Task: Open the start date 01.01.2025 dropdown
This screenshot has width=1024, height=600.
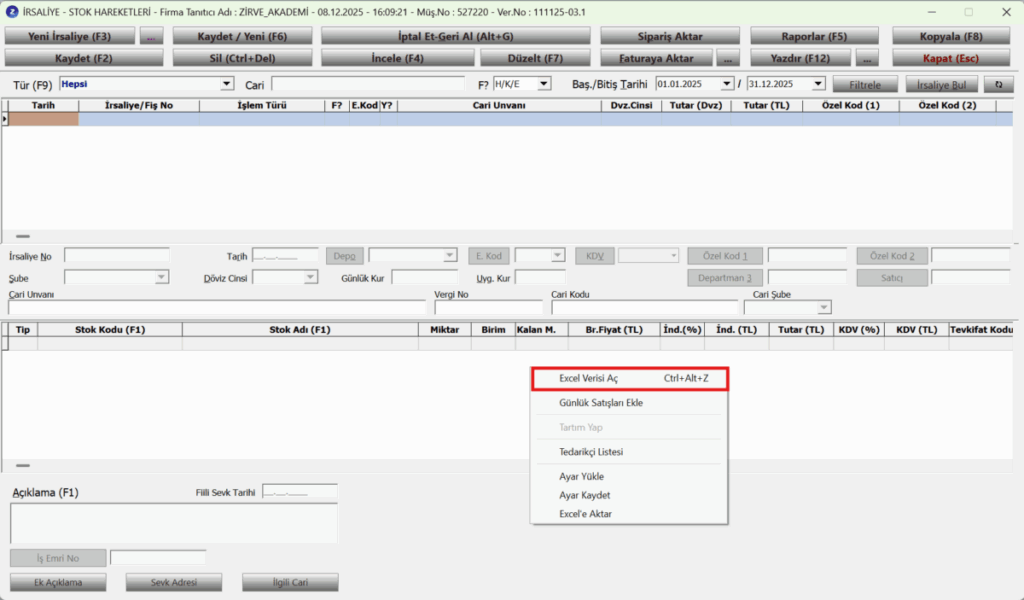Action: point(726,84)
